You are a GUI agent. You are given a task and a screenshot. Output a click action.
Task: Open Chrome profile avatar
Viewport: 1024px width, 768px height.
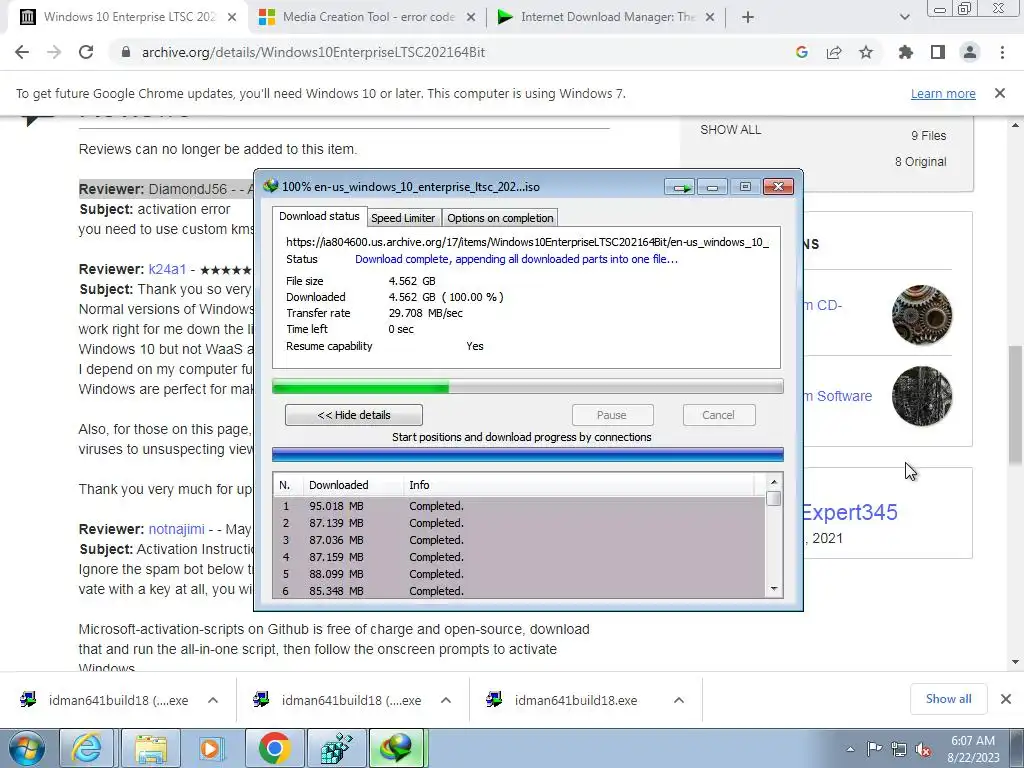[x=970, y=52]
